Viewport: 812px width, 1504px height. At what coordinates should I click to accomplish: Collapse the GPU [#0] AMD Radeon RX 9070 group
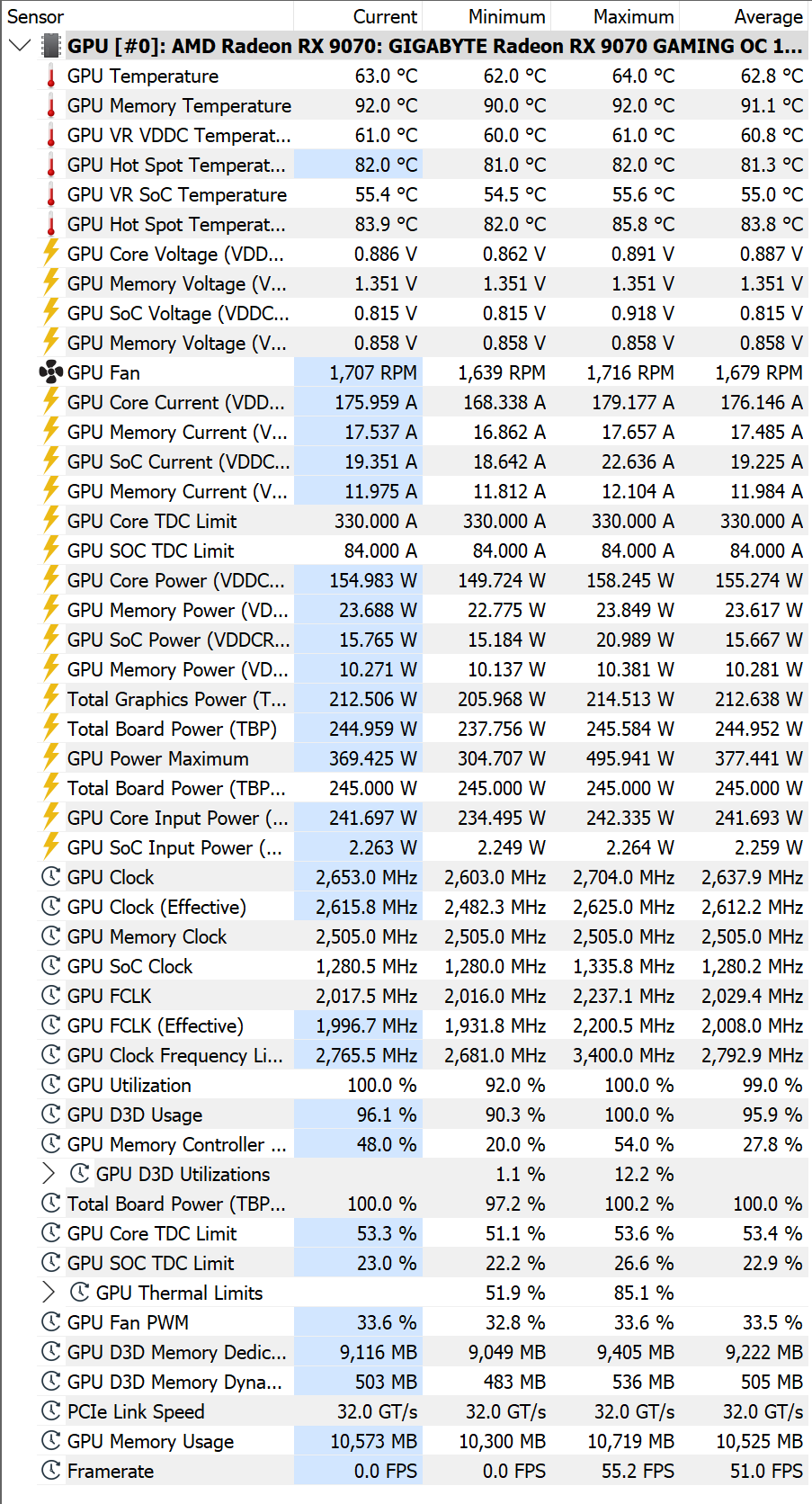(x=19, y=46)
